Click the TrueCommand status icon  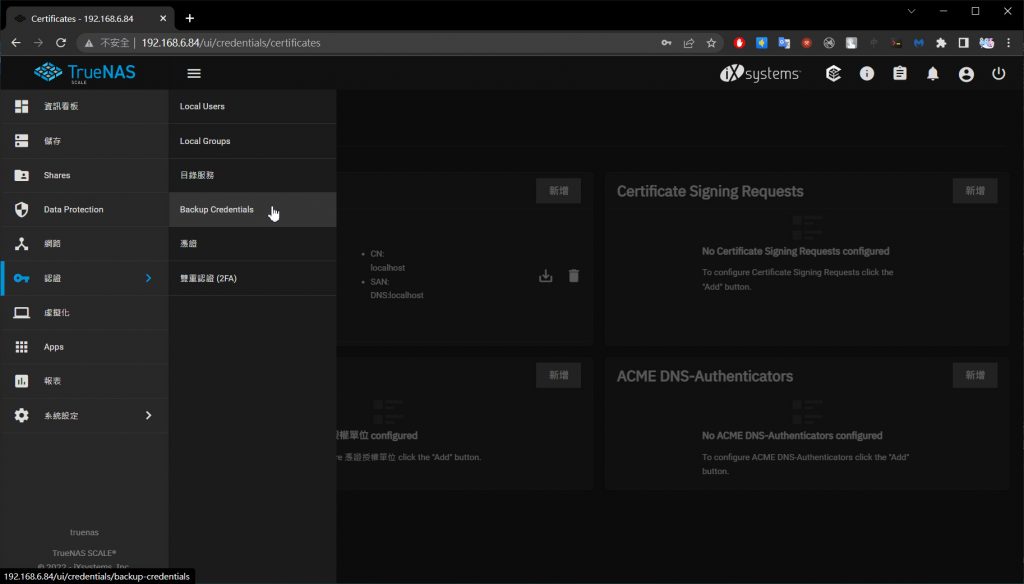point(833,74)
